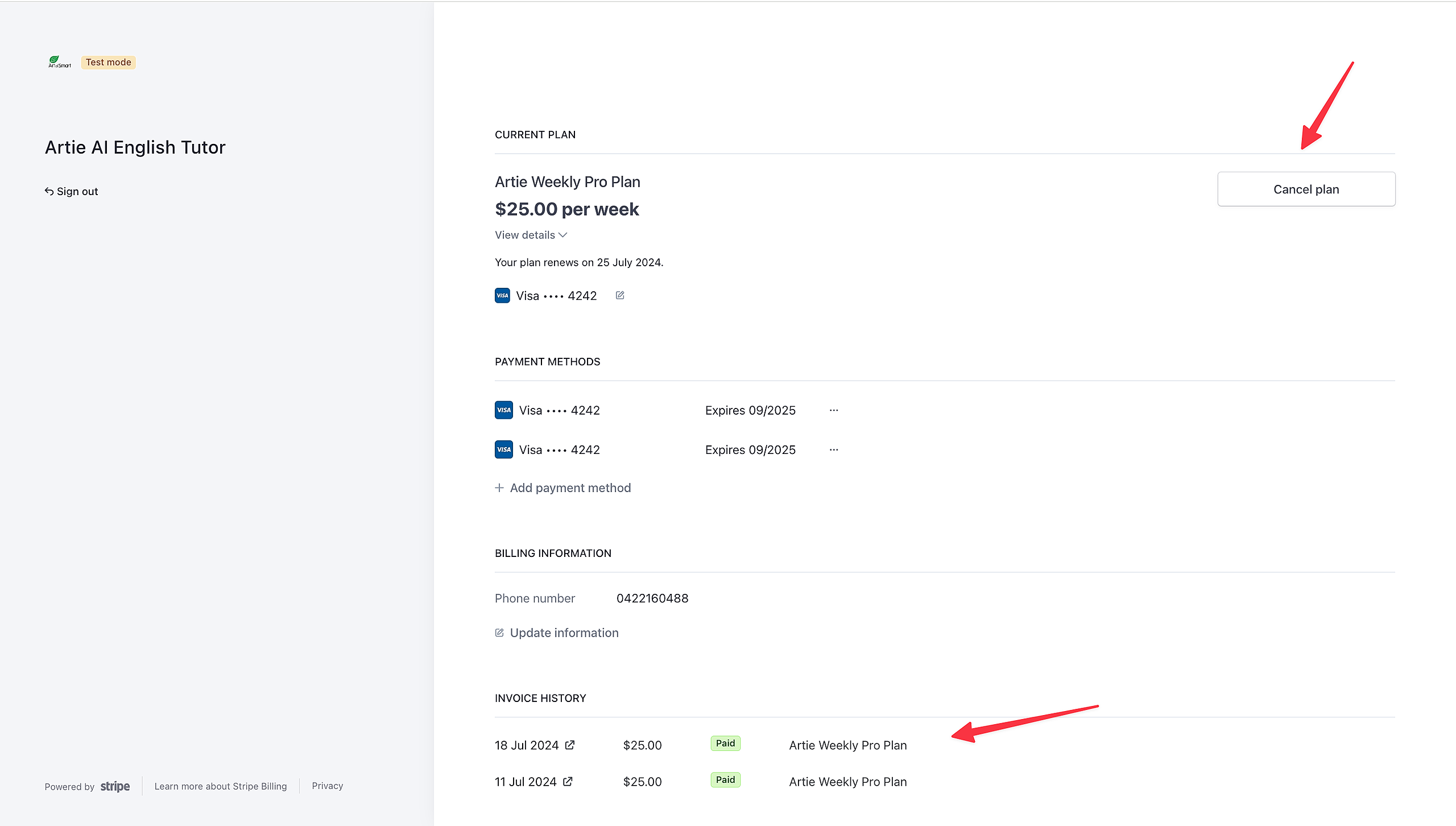
Task: Click the Visa card icon under Current Plan
Action: (x=502, y=295)
